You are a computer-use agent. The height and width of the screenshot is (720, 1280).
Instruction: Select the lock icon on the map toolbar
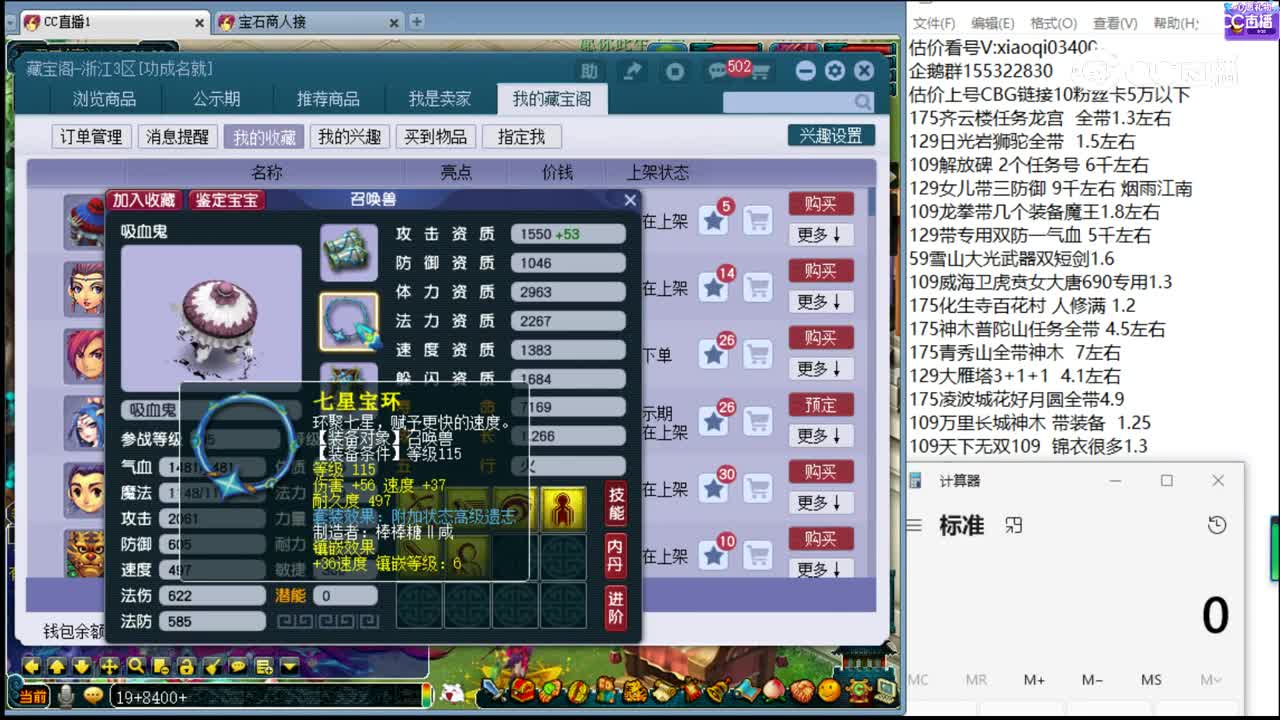tap(188, 667)
